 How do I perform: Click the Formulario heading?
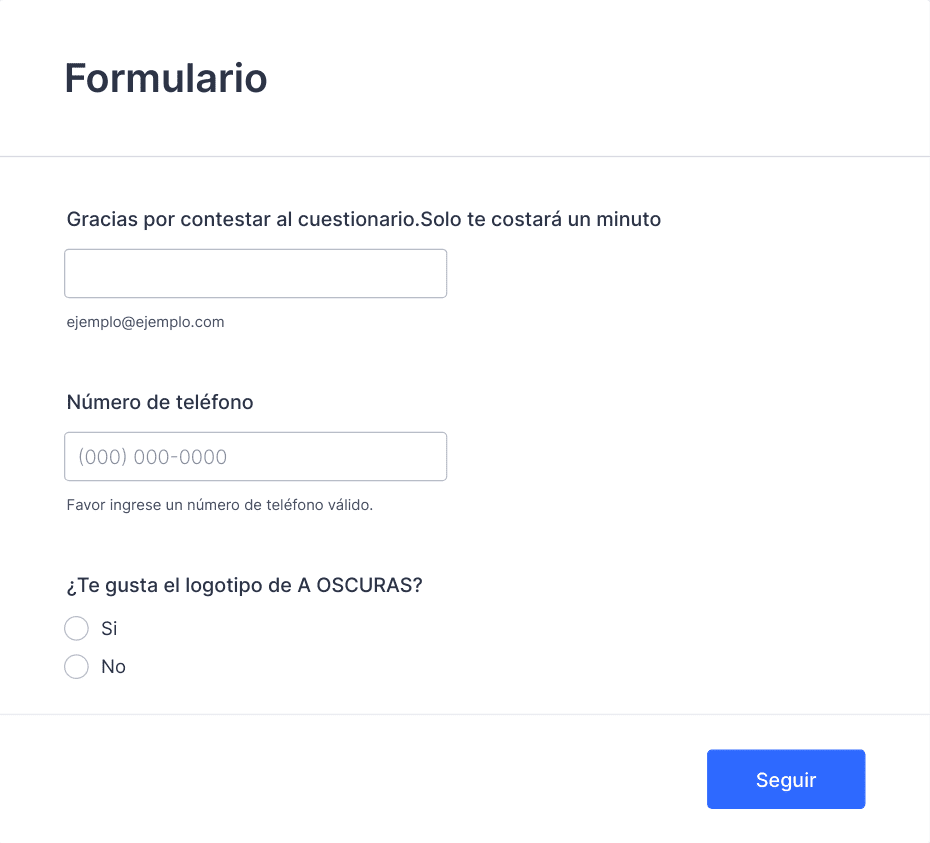tap(166, 78)
